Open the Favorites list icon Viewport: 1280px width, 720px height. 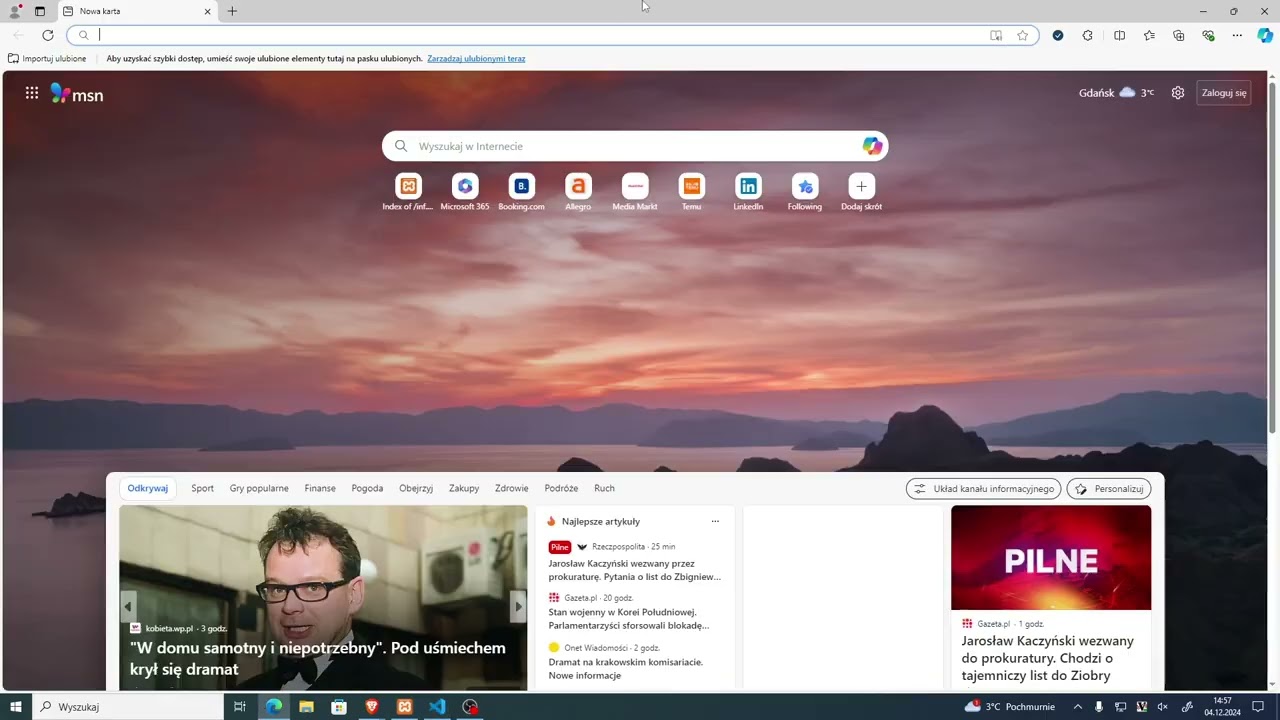[1149, 35]
